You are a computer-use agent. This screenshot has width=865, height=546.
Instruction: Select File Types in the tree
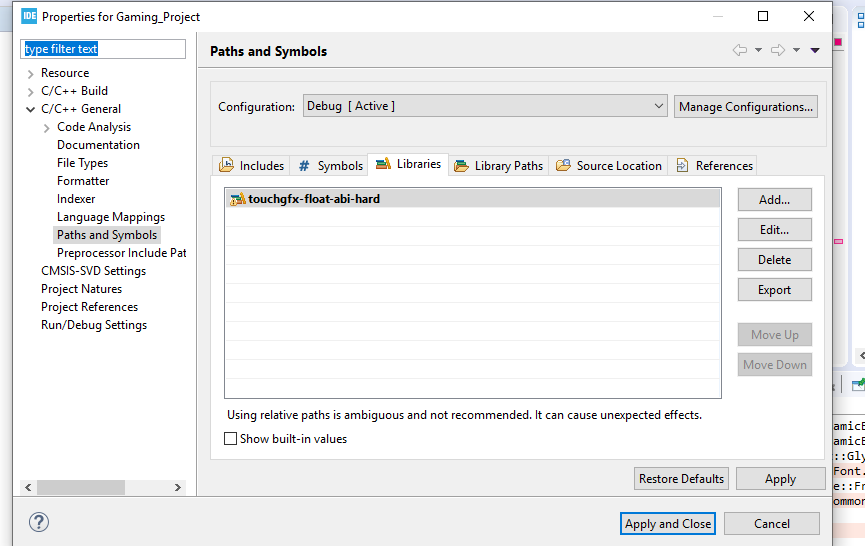82,163
